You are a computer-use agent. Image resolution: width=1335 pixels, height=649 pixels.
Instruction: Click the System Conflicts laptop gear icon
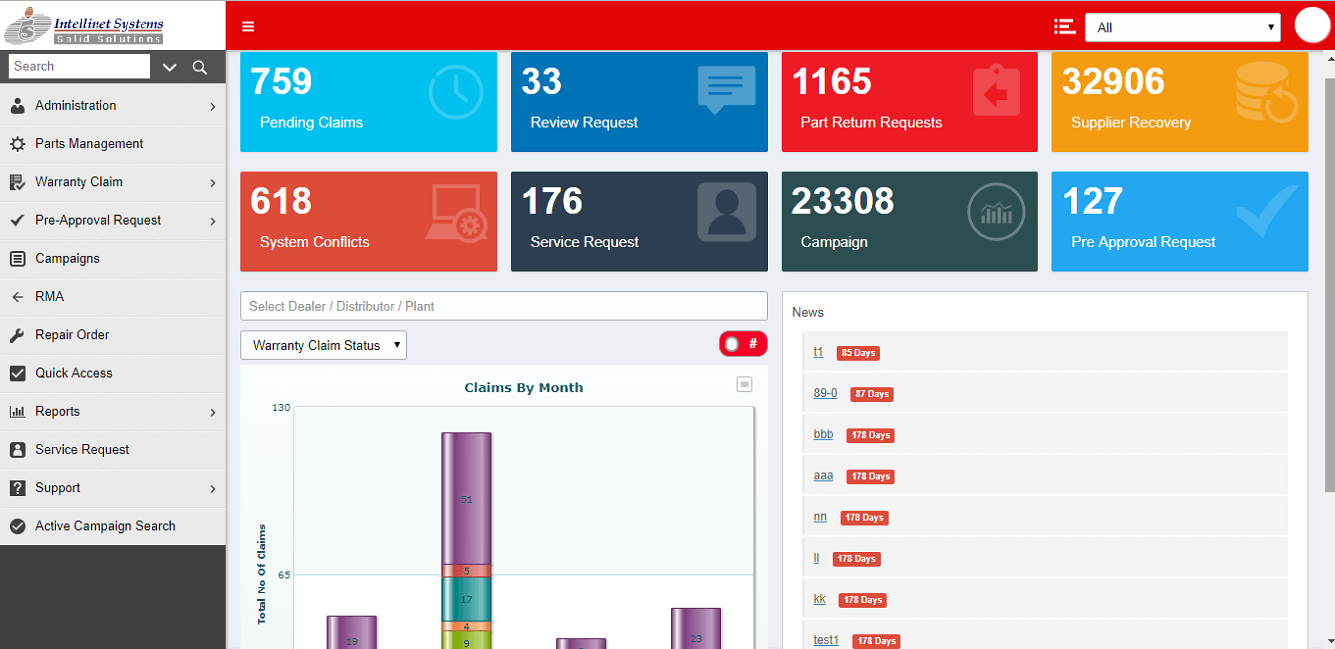pyautogui.click(x=457, y=212)
